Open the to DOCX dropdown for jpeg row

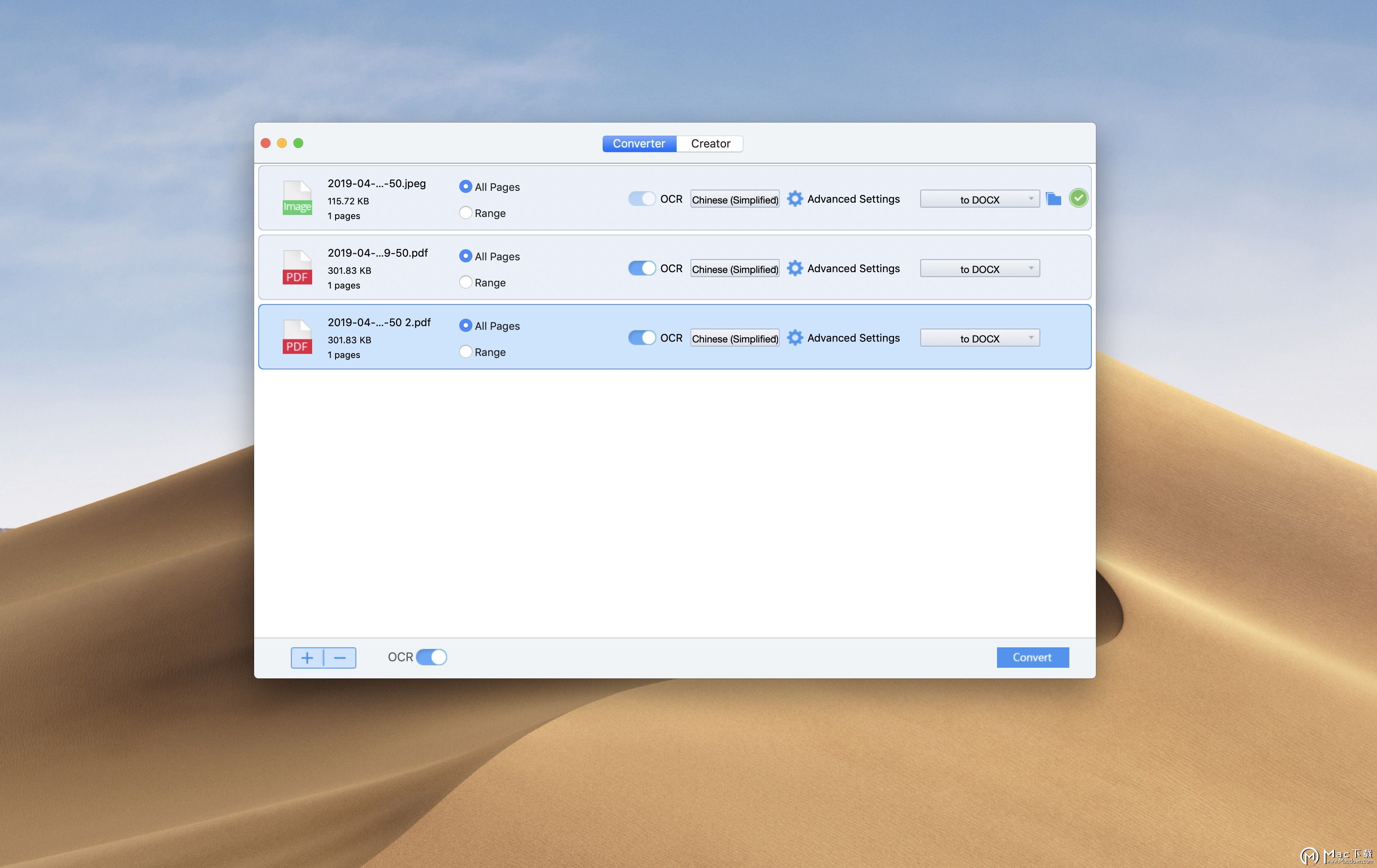pos(979,199)
